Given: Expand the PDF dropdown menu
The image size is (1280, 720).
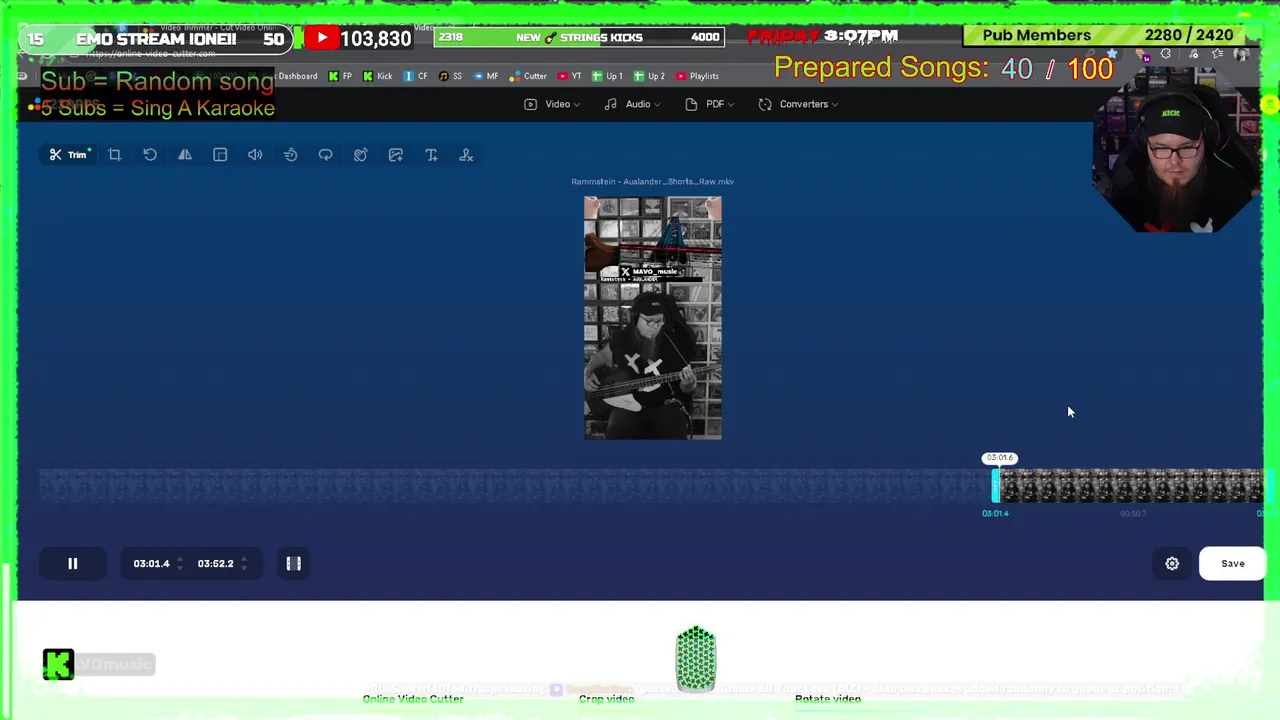Looking at the screenshot, I should point(710,104).
